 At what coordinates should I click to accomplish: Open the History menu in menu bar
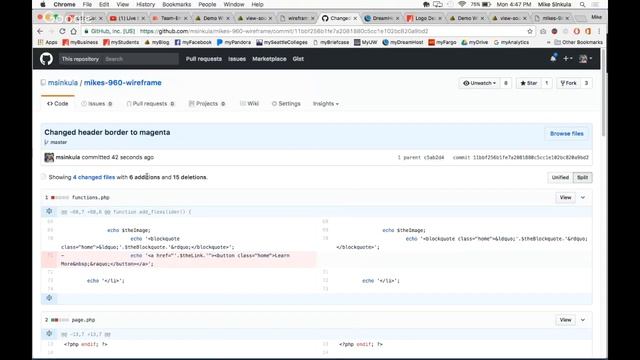145,4
